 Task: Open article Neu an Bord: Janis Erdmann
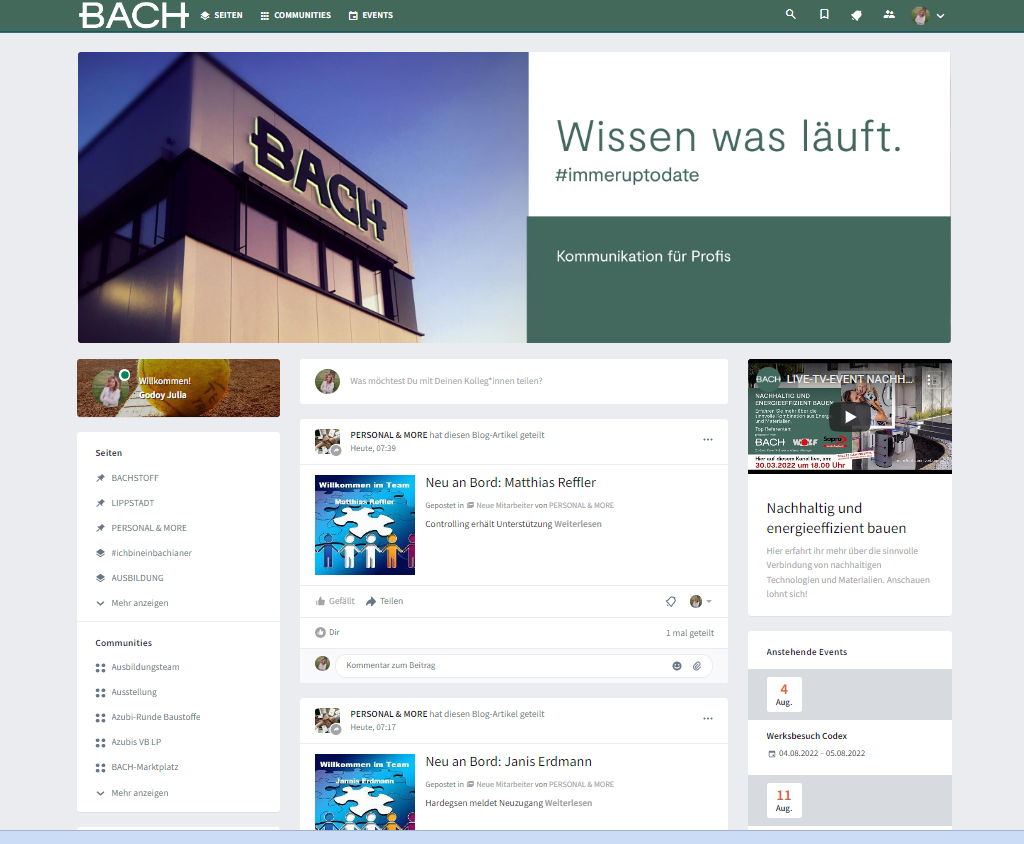(x=509, y=762)
